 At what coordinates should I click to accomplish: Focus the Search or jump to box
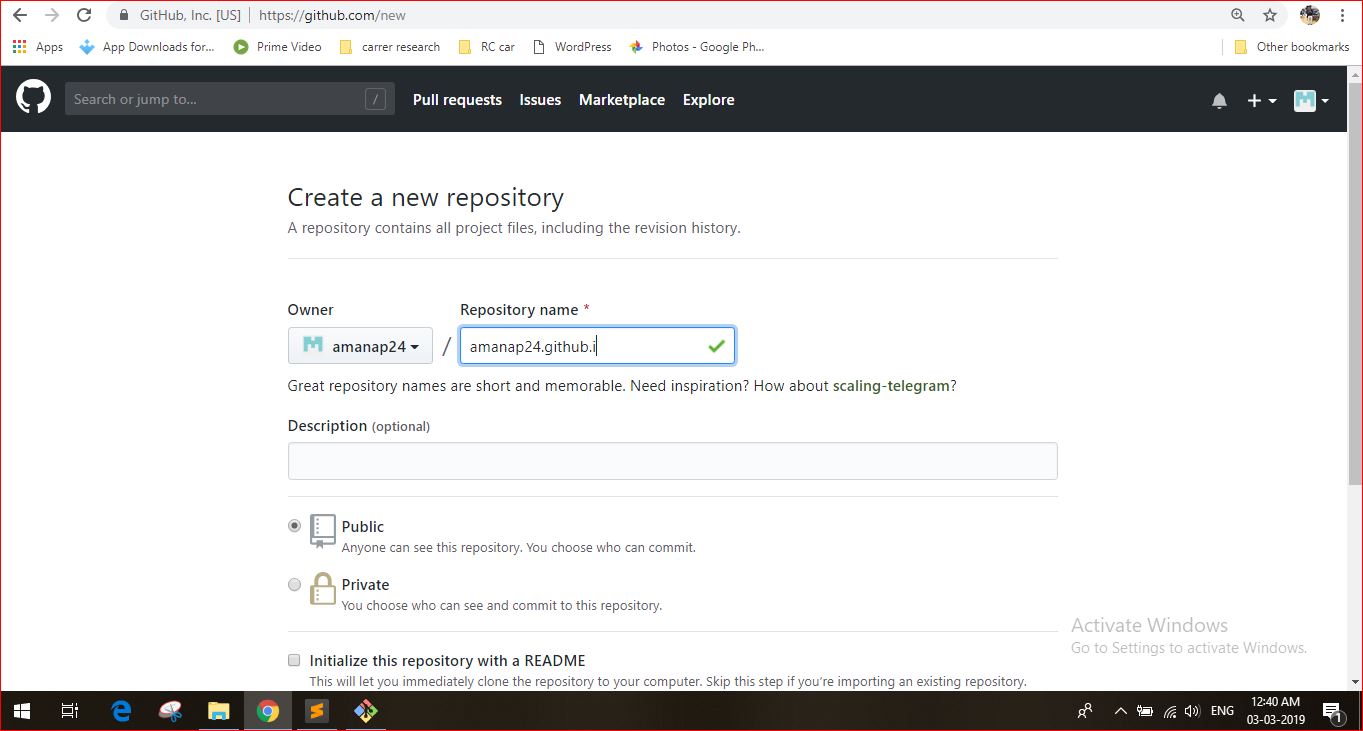(230, 99)
